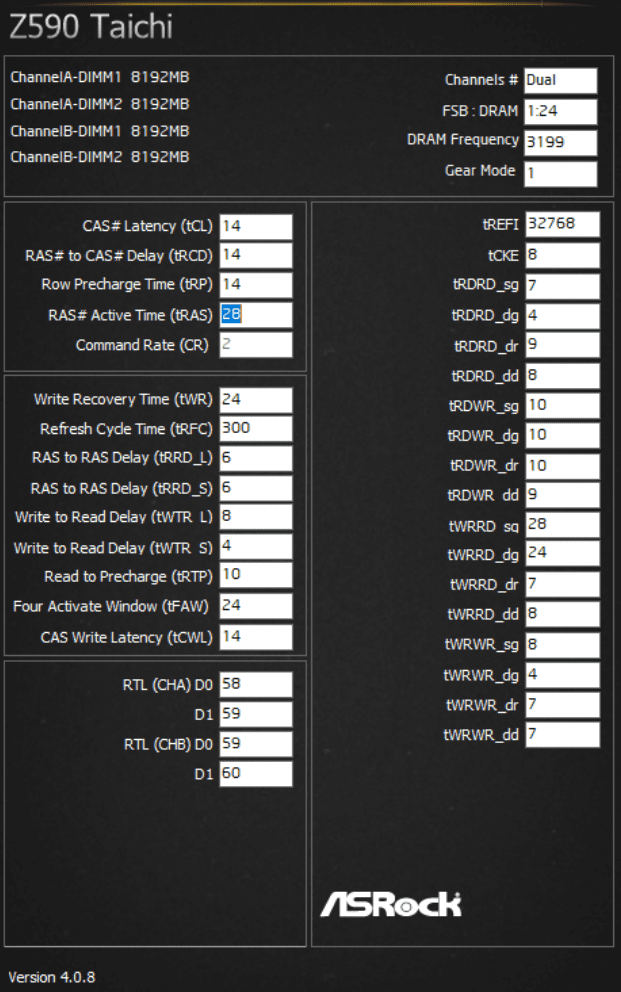Click the Four Activate Window (tFAW) field
Screen dimensions: 621x992
(x=256, y=606)
